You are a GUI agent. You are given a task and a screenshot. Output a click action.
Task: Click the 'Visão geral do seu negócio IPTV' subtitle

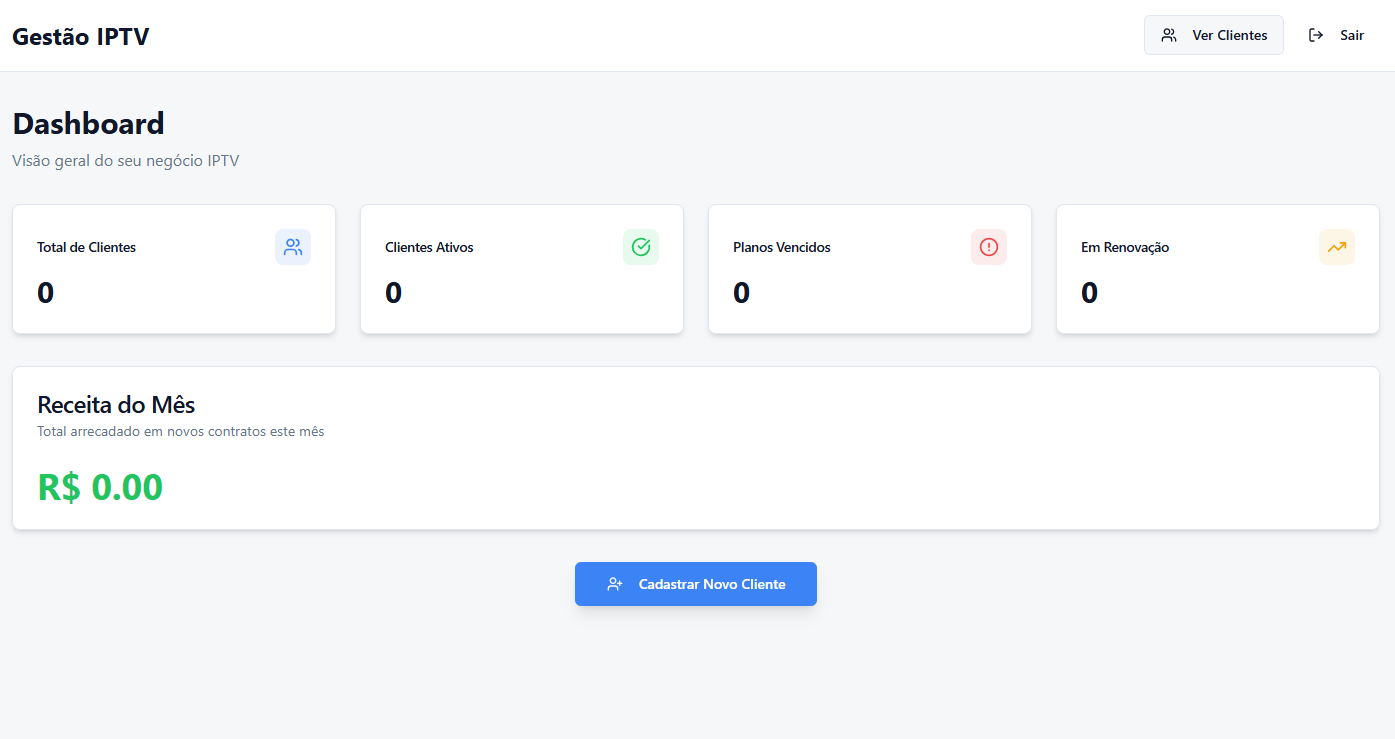[x=126, y=160]
